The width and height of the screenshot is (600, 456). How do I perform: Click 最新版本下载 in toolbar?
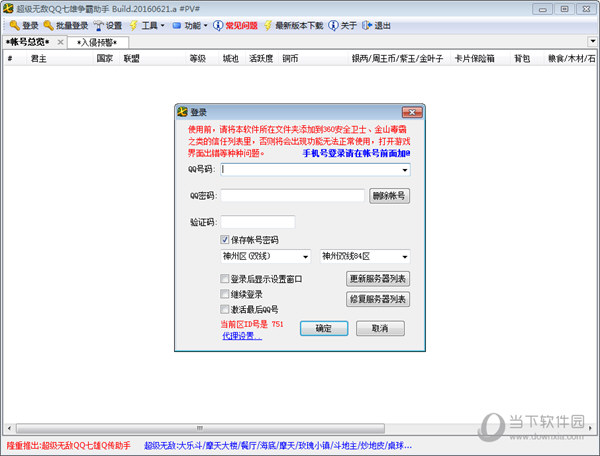click(x=299, y=26)
